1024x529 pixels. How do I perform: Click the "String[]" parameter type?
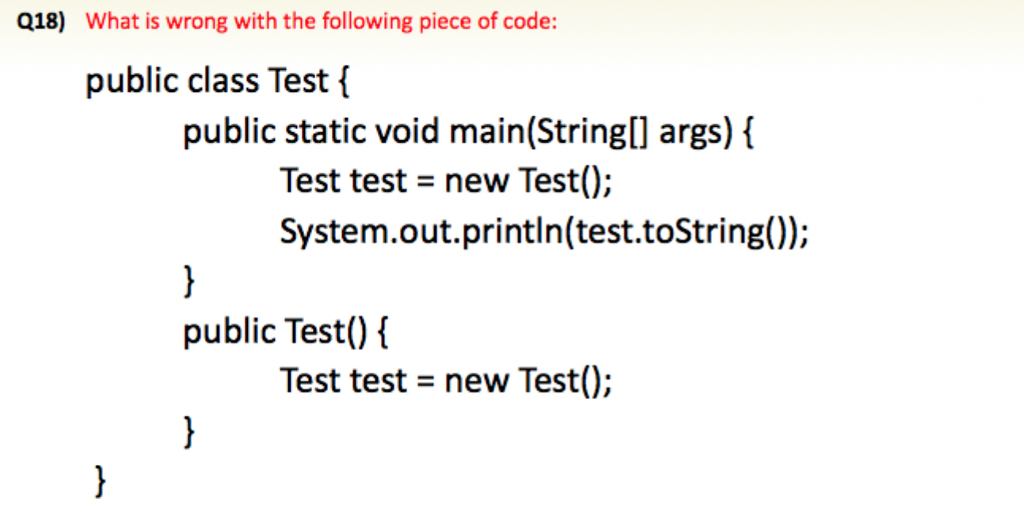pos(587,131)
